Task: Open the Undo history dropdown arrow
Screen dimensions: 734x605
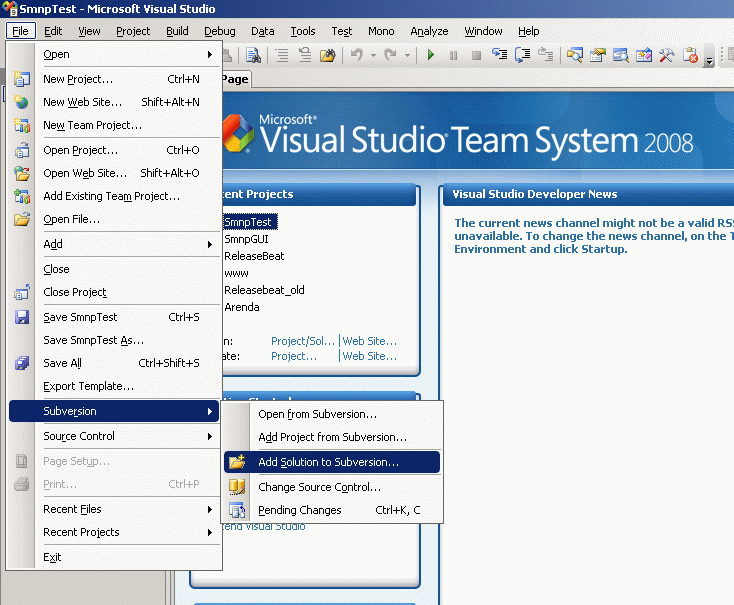Action: [373, 55]
